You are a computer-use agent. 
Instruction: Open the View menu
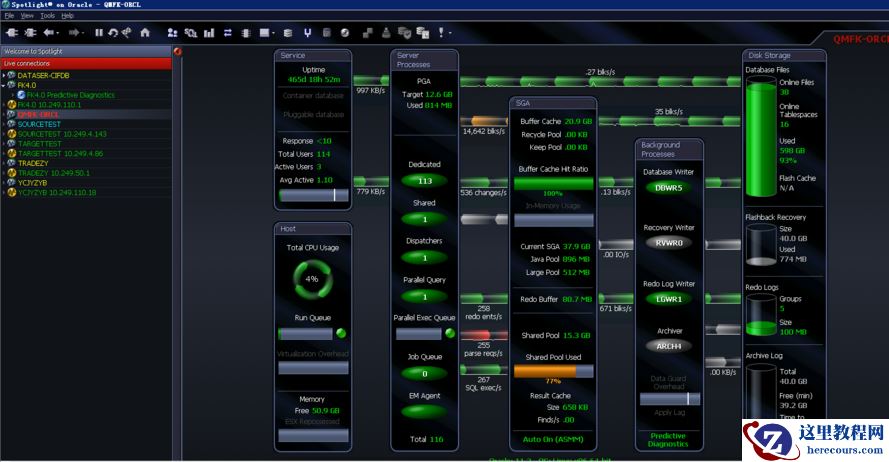(27, 16)
